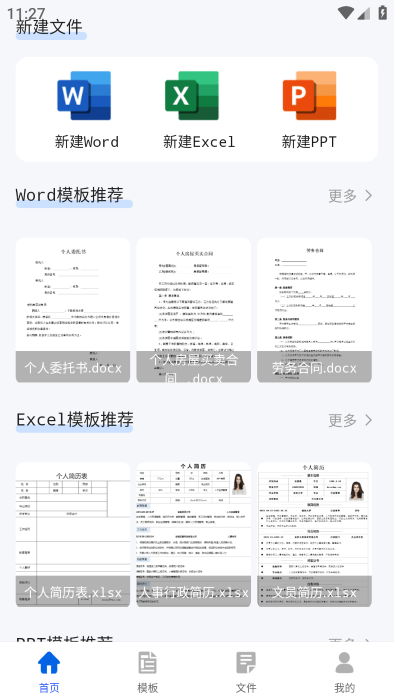Image resolution: width=394 pixels, height=700 pixels.
Task: Switch to the 首页 tab label
Action: pyautogui.click(x=49, y=688)
